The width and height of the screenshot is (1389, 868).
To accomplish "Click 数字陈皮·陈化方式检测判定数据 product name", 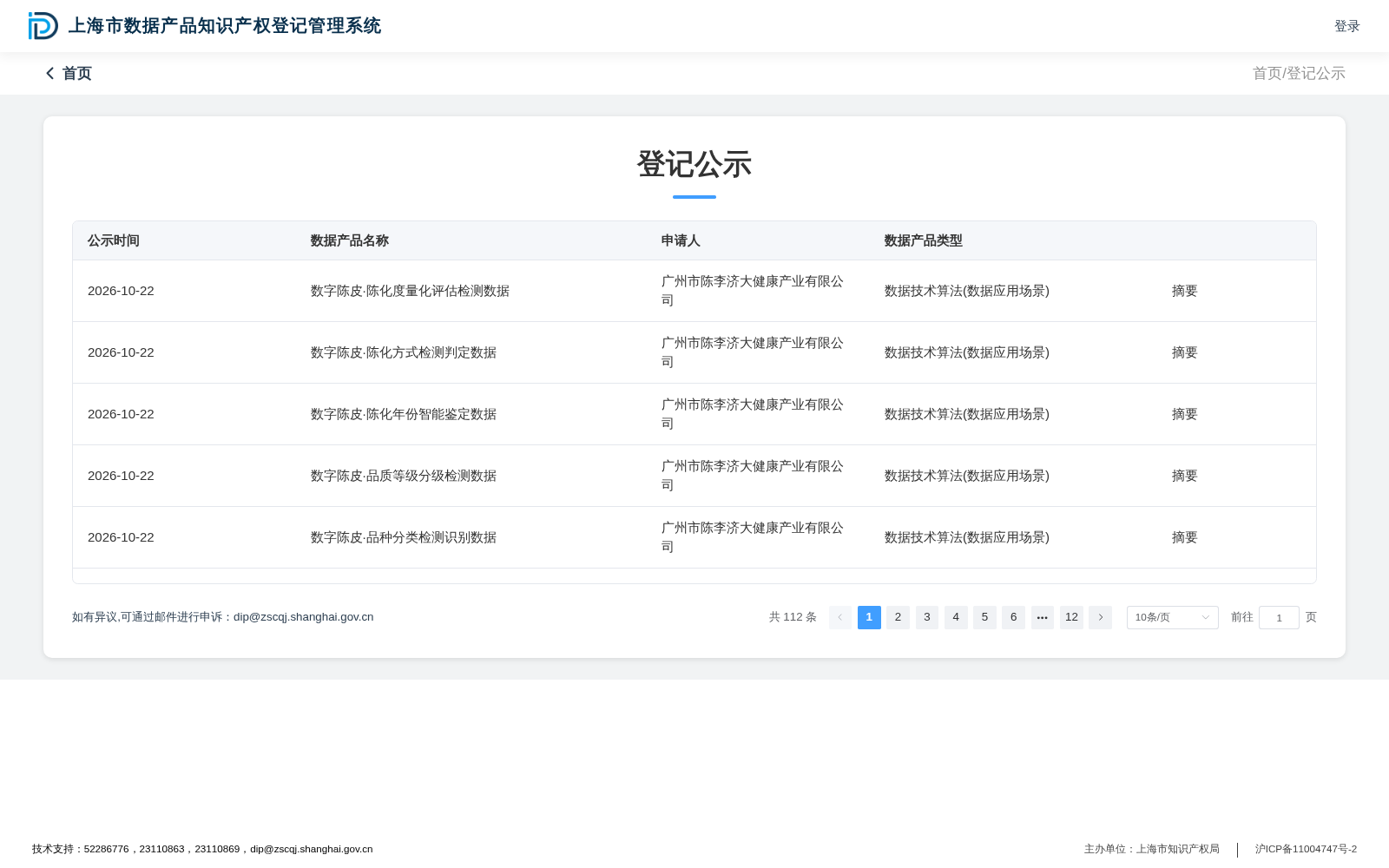I will tap(404, 352).
